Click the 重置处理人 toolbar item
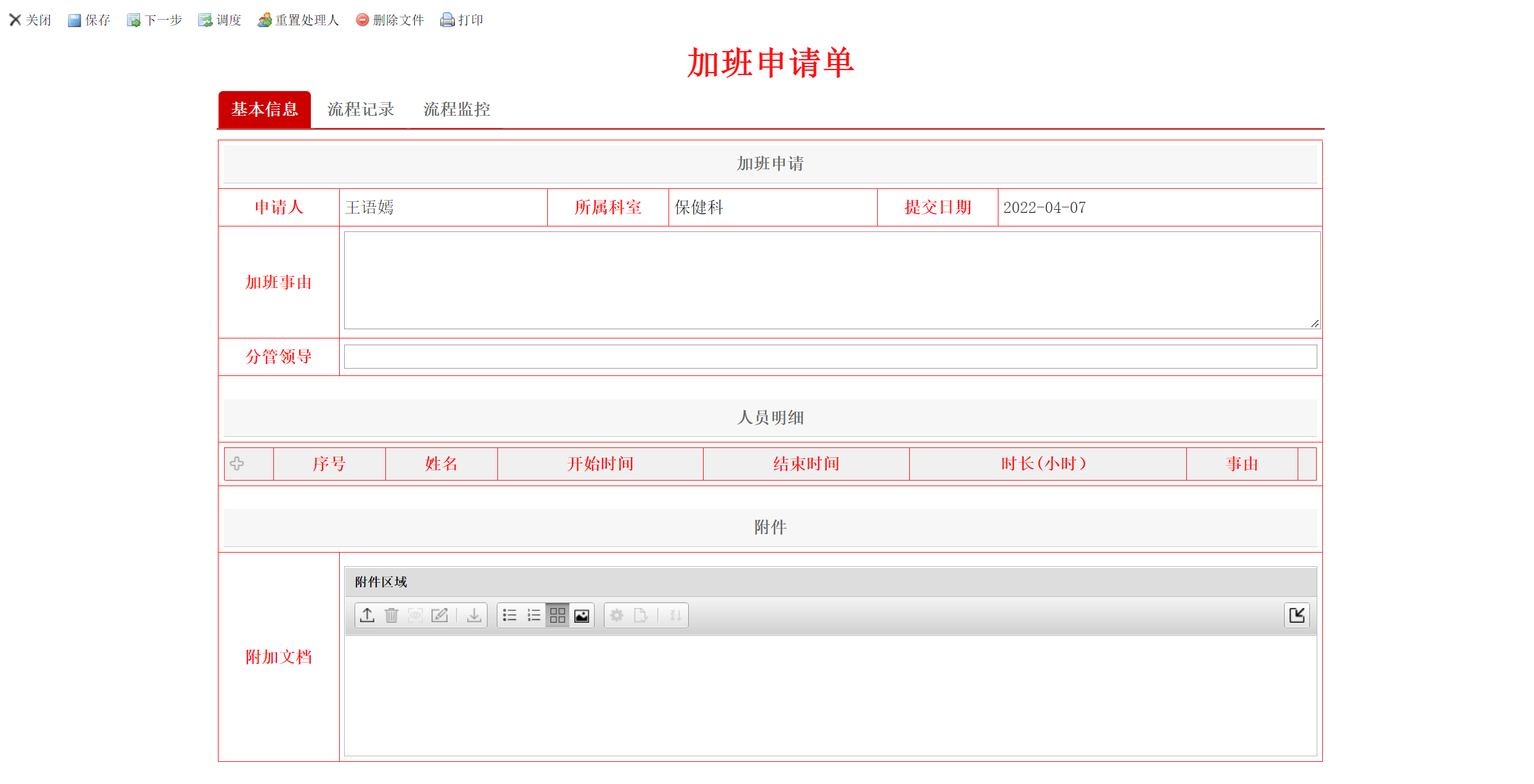Screen dimensions: 1534x784 pyautogui.click(x=299, y=20)
